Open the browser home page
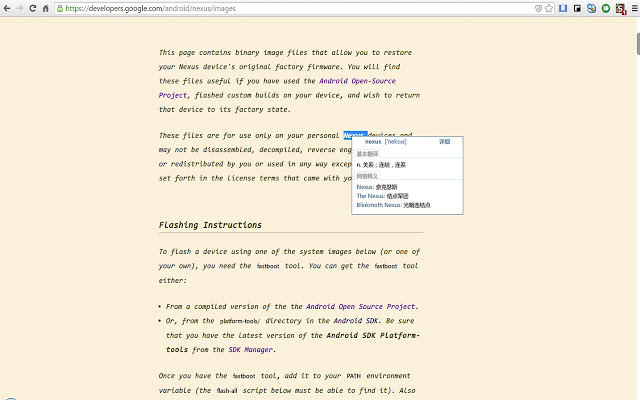 pyautogui.click(x=46, y=8)
